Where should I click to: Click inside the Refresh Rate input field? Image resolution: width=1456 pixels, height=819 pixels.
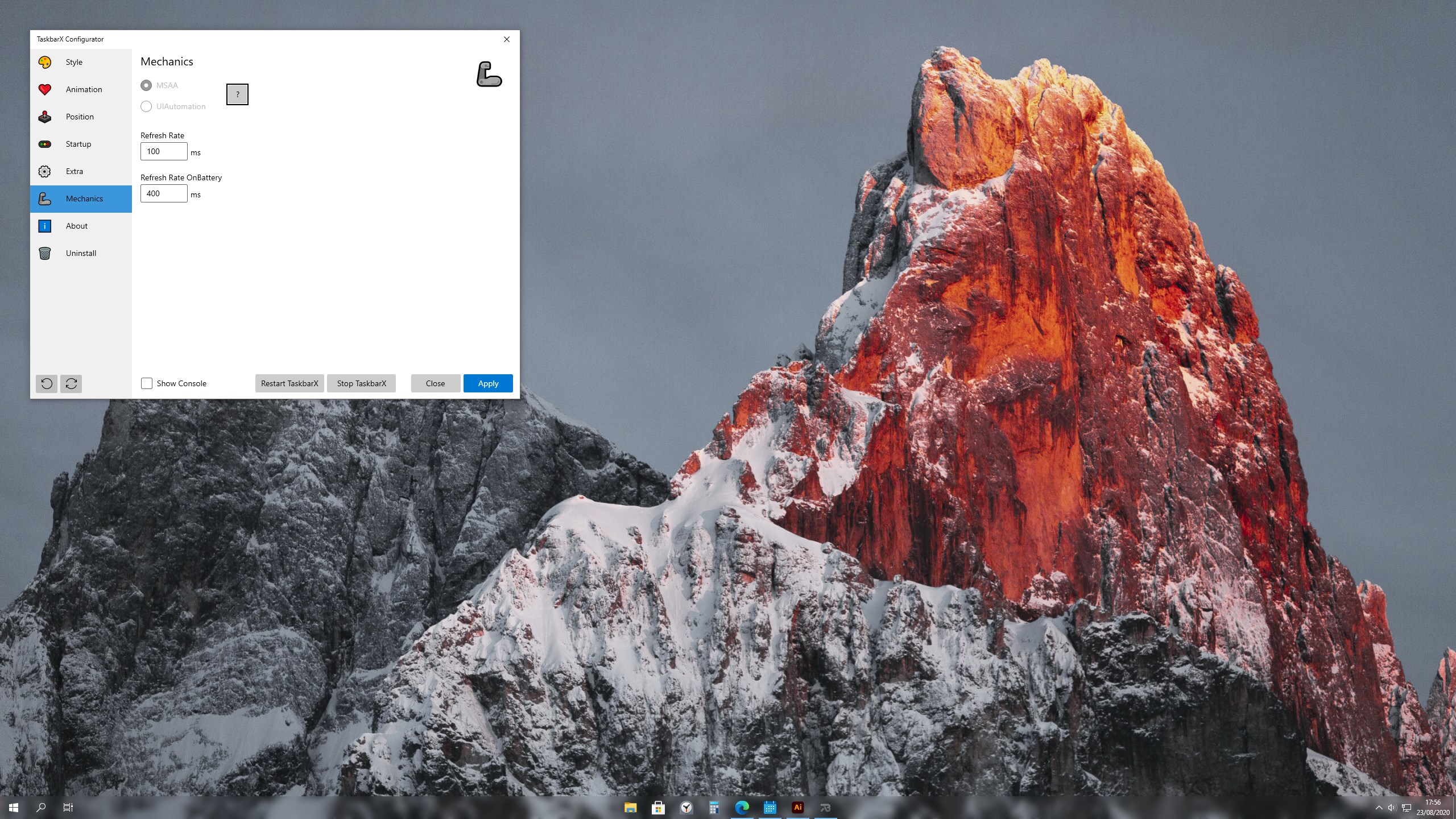click(164, 151)
